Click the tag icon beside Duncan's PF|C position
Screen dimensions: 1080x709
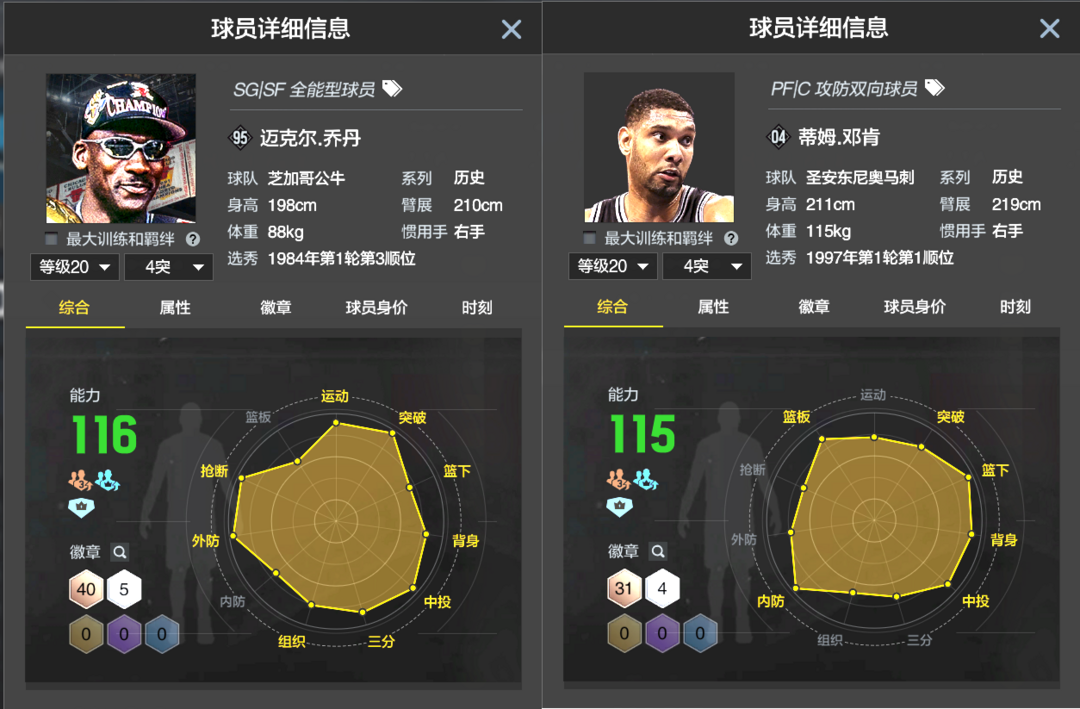pyautogui.click(x=935, y=88)
